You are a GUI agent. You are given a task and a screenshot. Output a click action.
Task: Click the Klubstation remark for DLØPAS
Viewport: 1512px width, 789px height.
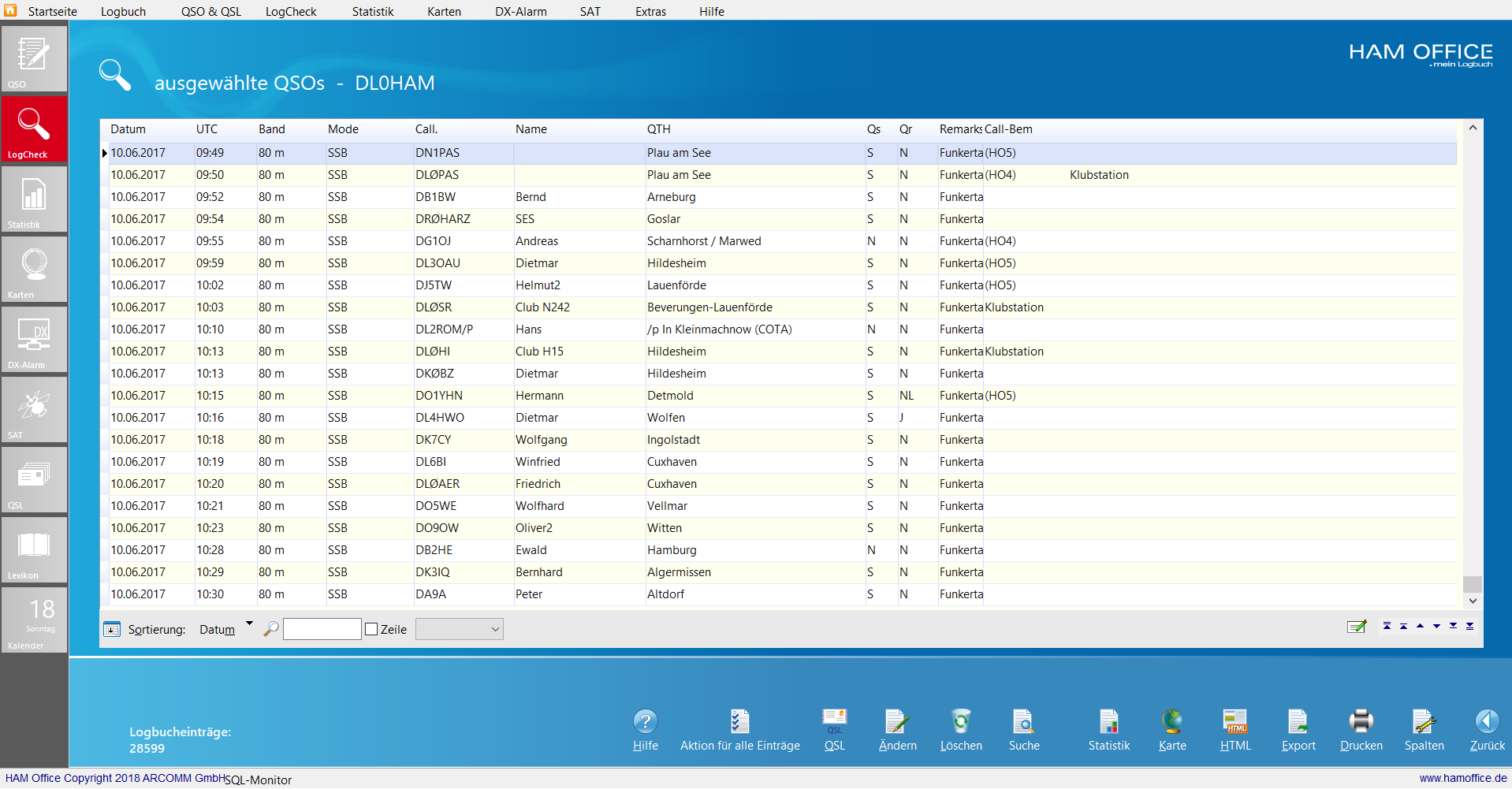coord(1099,175)
